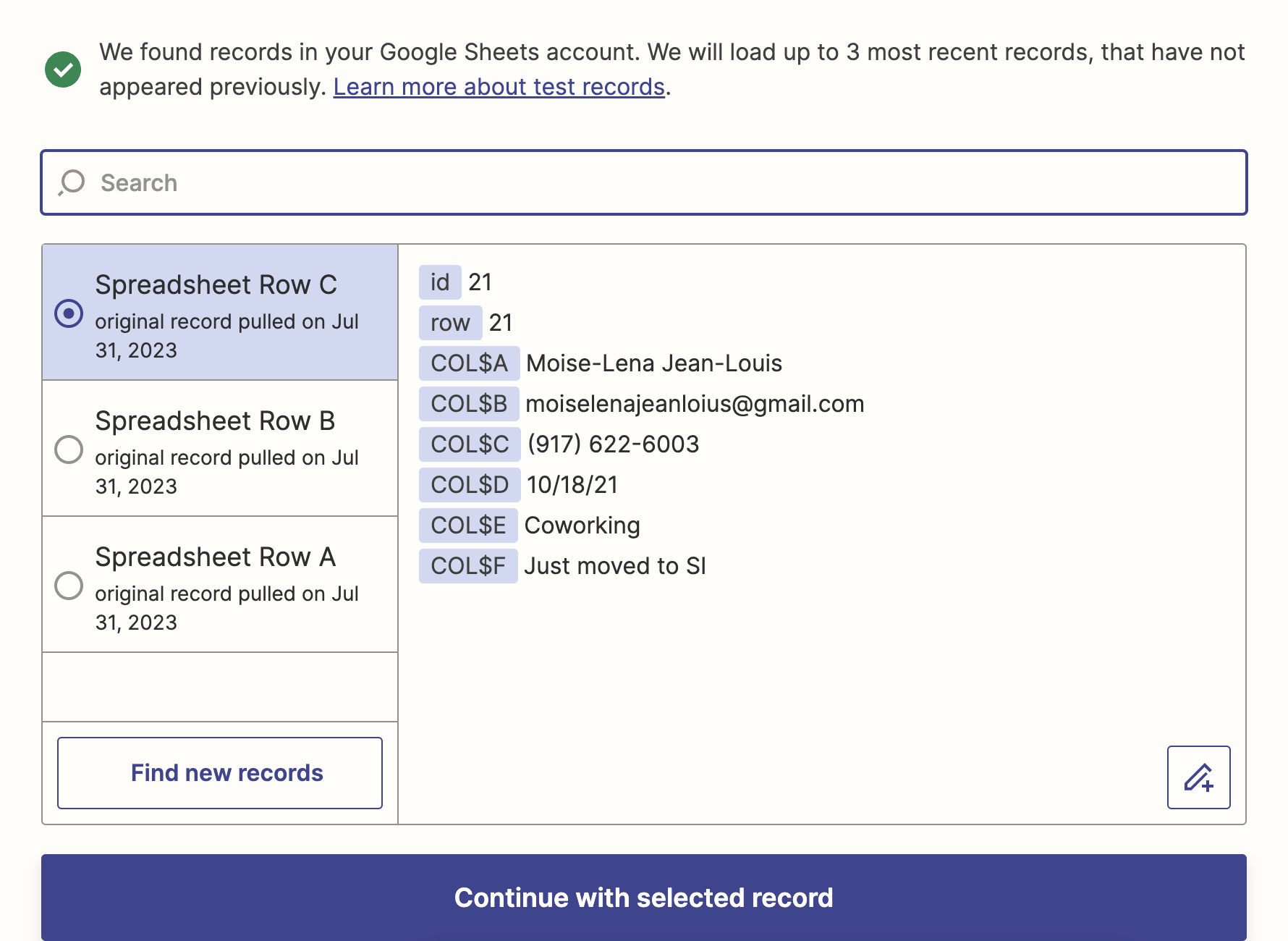Click the COL$A field label
Viewport: 1288px width, 941px height.
coord(469,363)
